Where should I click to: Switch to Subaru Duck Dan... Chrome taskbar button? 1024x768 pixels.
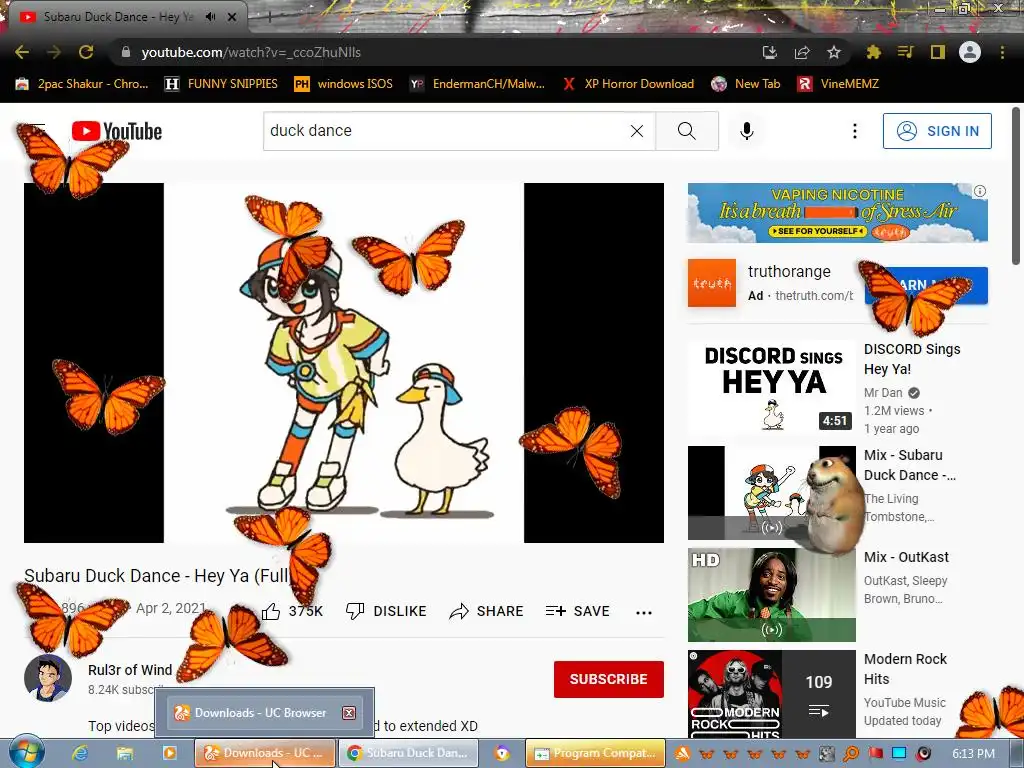(408, 753)
